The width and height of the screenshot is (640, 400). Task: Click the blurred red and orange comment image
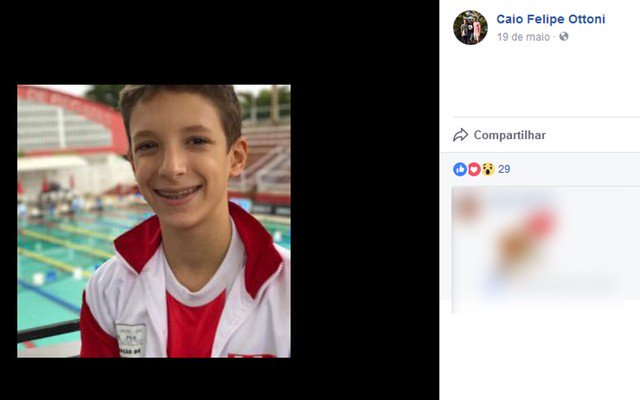pos(527,237)
